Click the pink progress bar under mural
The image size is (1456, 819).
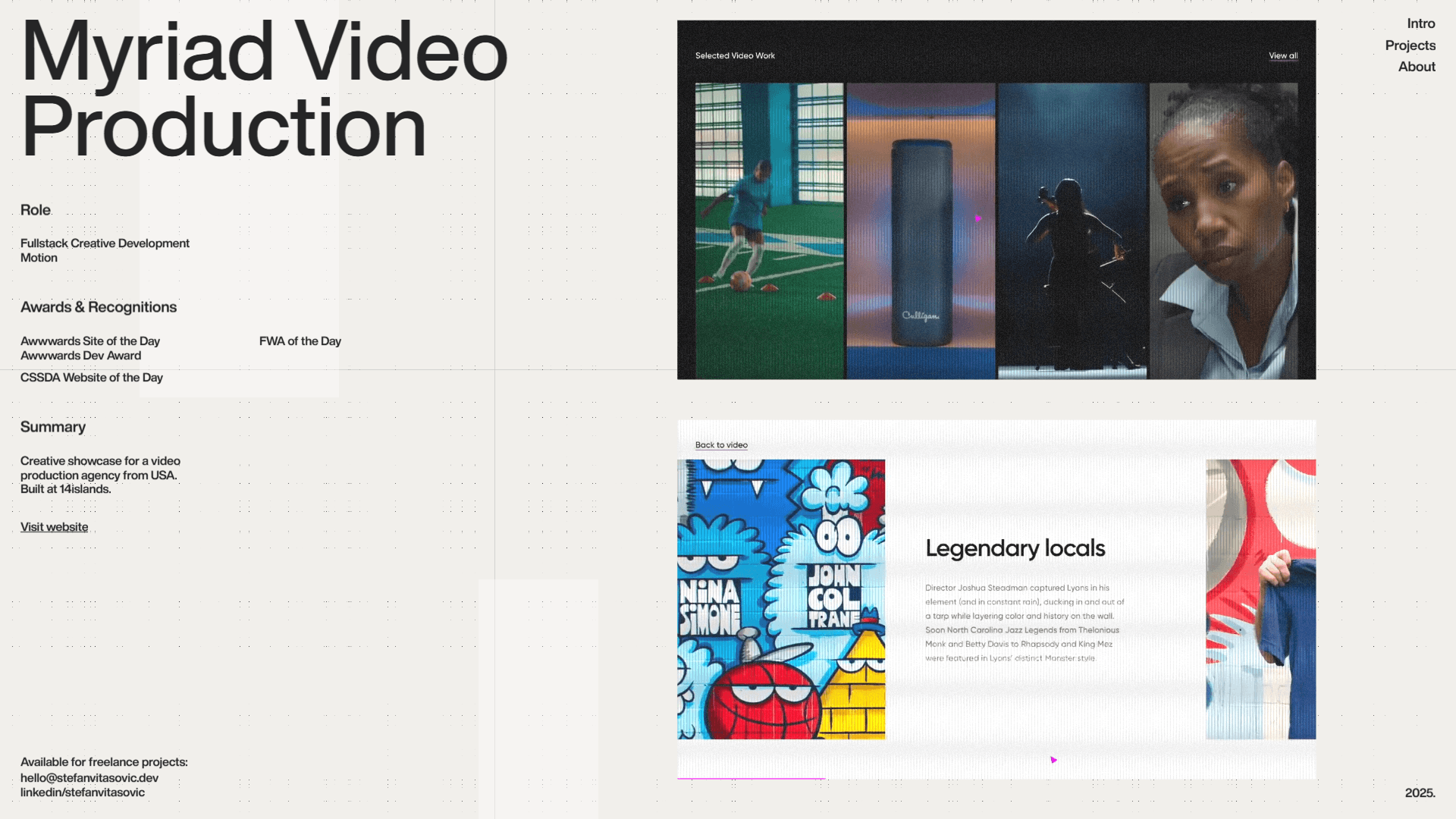pyautogui.click(x=751, y=778)
